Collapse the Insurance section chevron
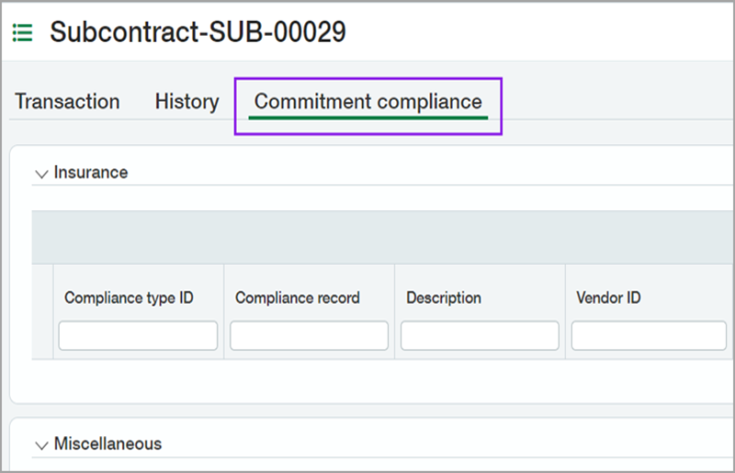The width and height of the screenshot is (735, 473). [x=41, y=173]
